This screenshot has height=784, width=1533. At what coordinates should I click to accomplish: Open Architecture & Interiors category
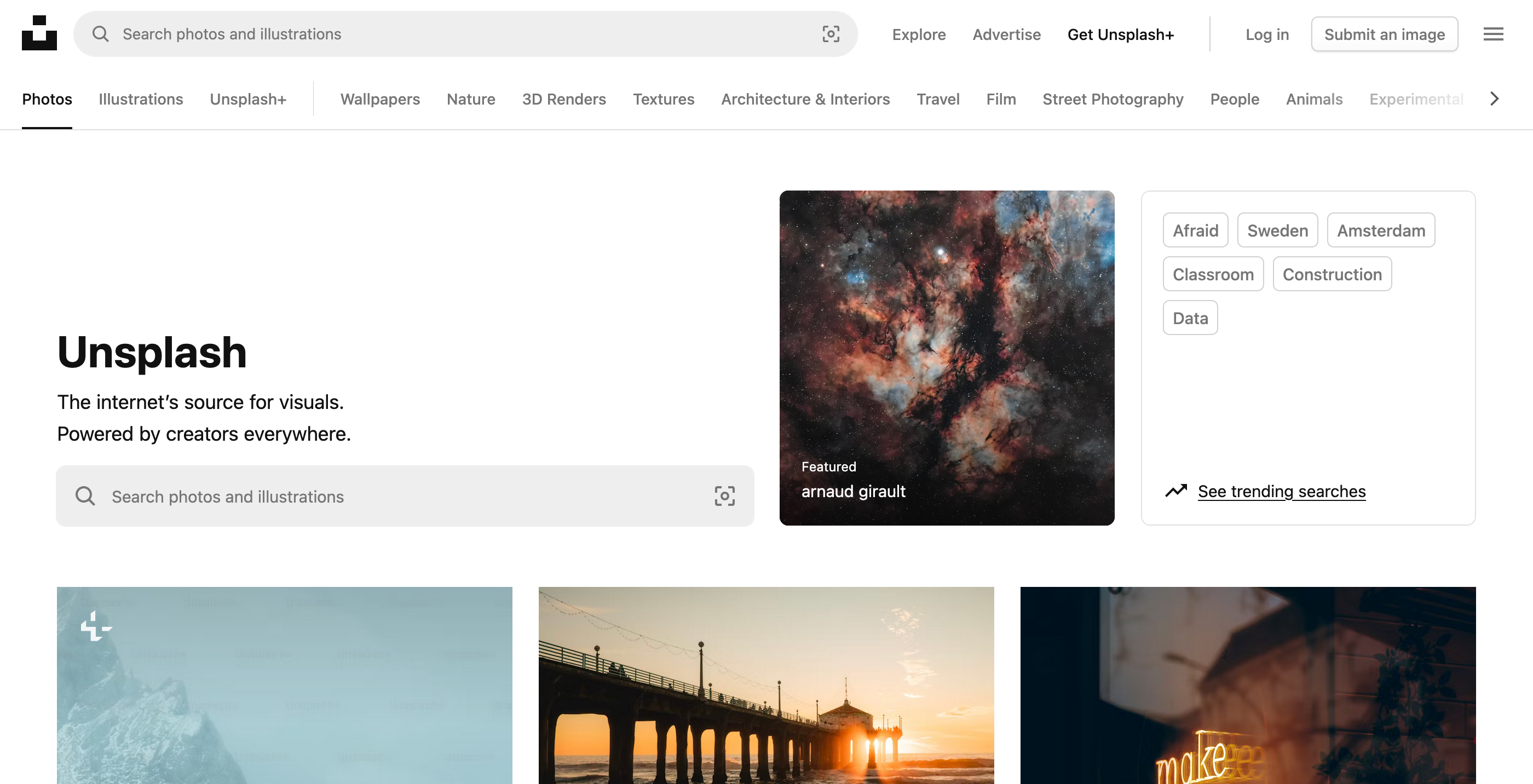(x=805, y=99)
